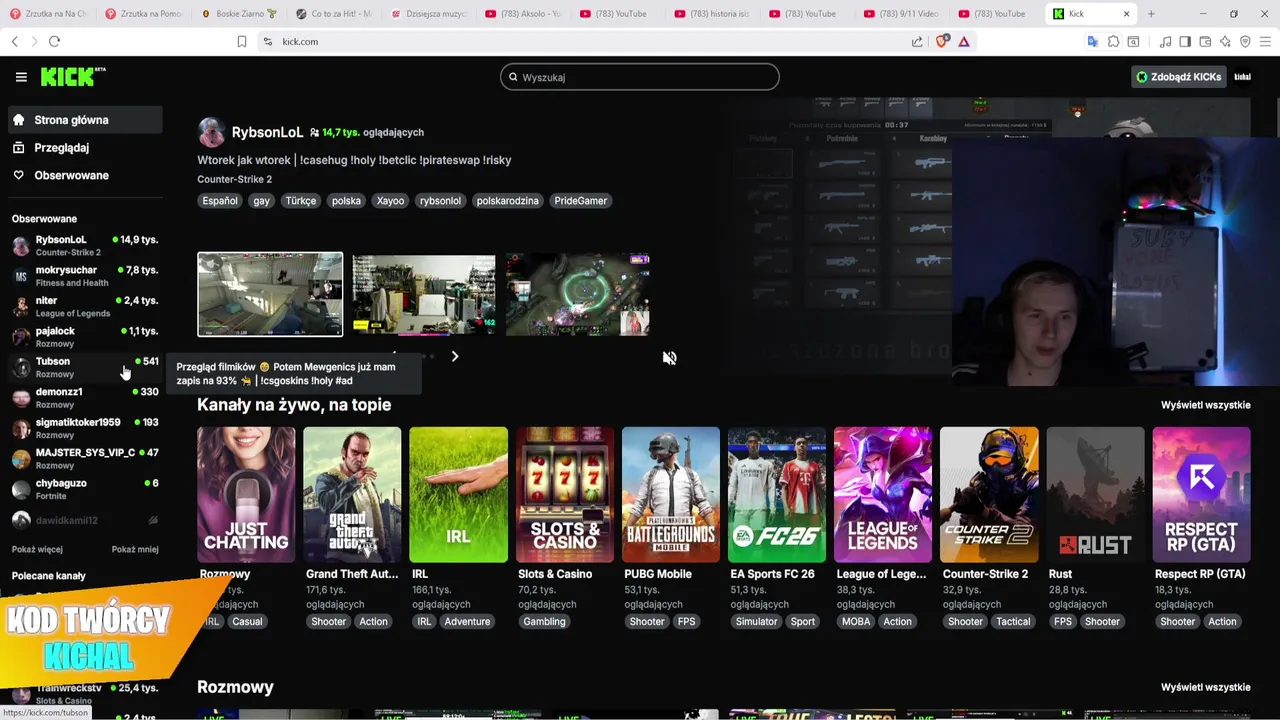Click the next arrow in featured carousel

pyautogui.click(x=455, y=356)
